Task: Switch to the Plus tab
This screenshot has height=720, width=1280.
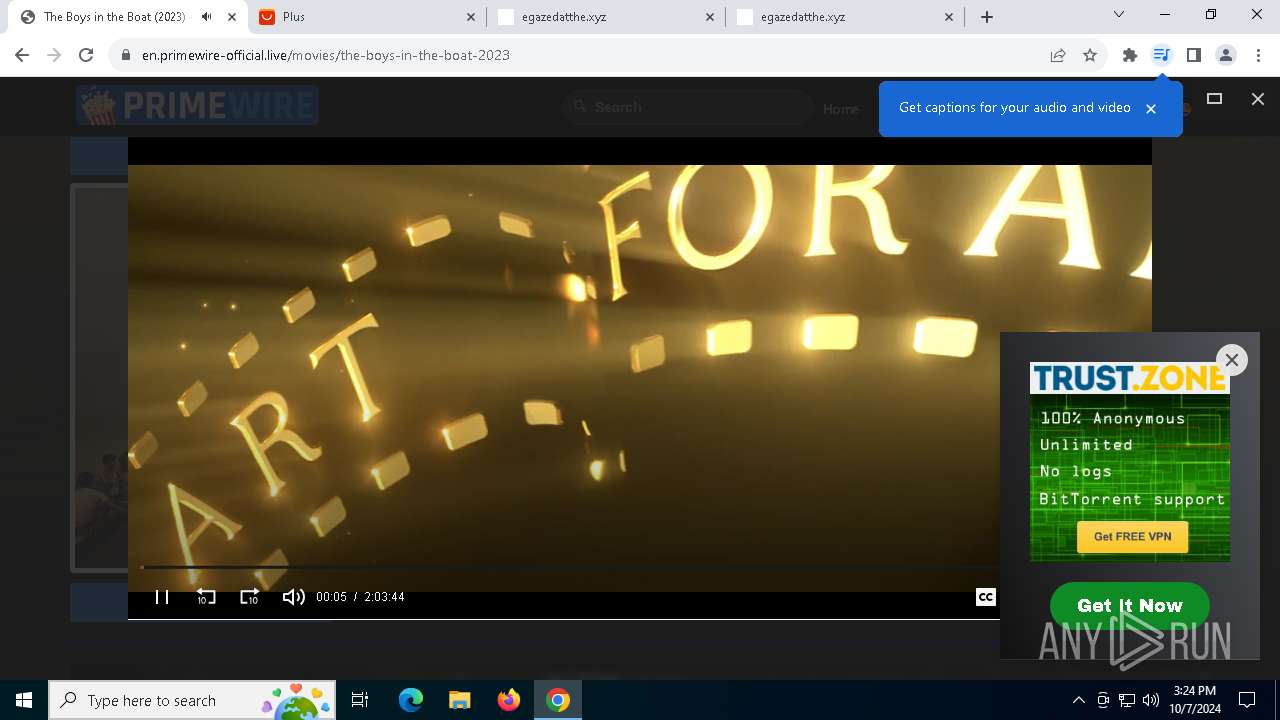Action: click(x=366, y=17)
